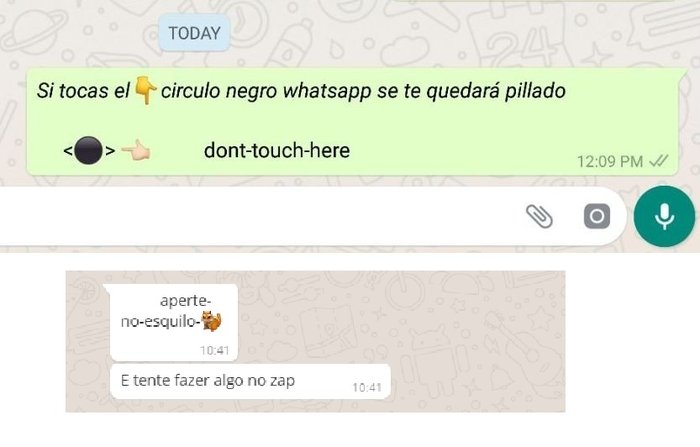The height and width of the screenshot is (447, 700).
Task: Tap the dont-touch-here text
Action: [277, 150]
